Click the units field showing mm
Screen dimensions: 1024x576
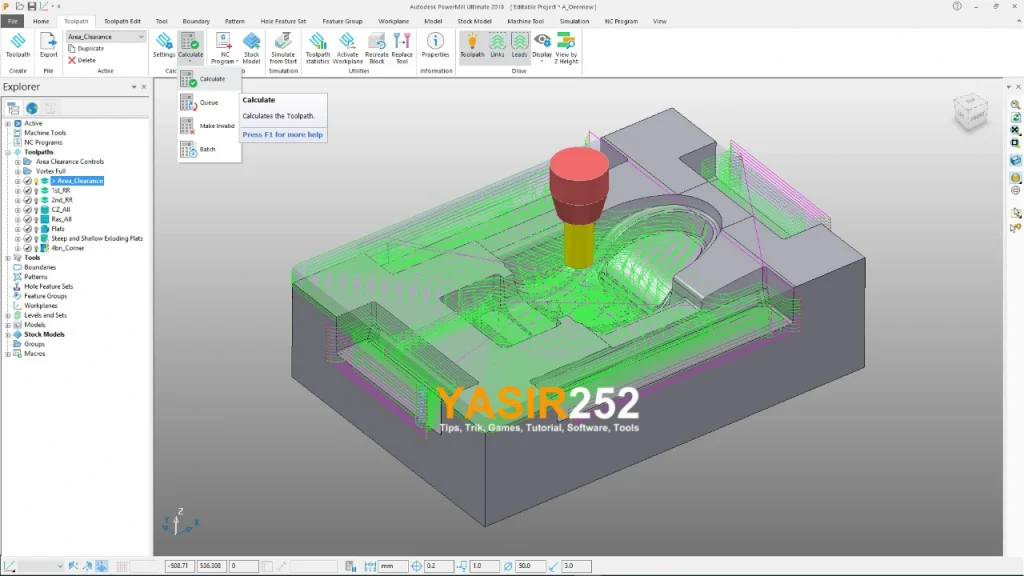[393, 566]
